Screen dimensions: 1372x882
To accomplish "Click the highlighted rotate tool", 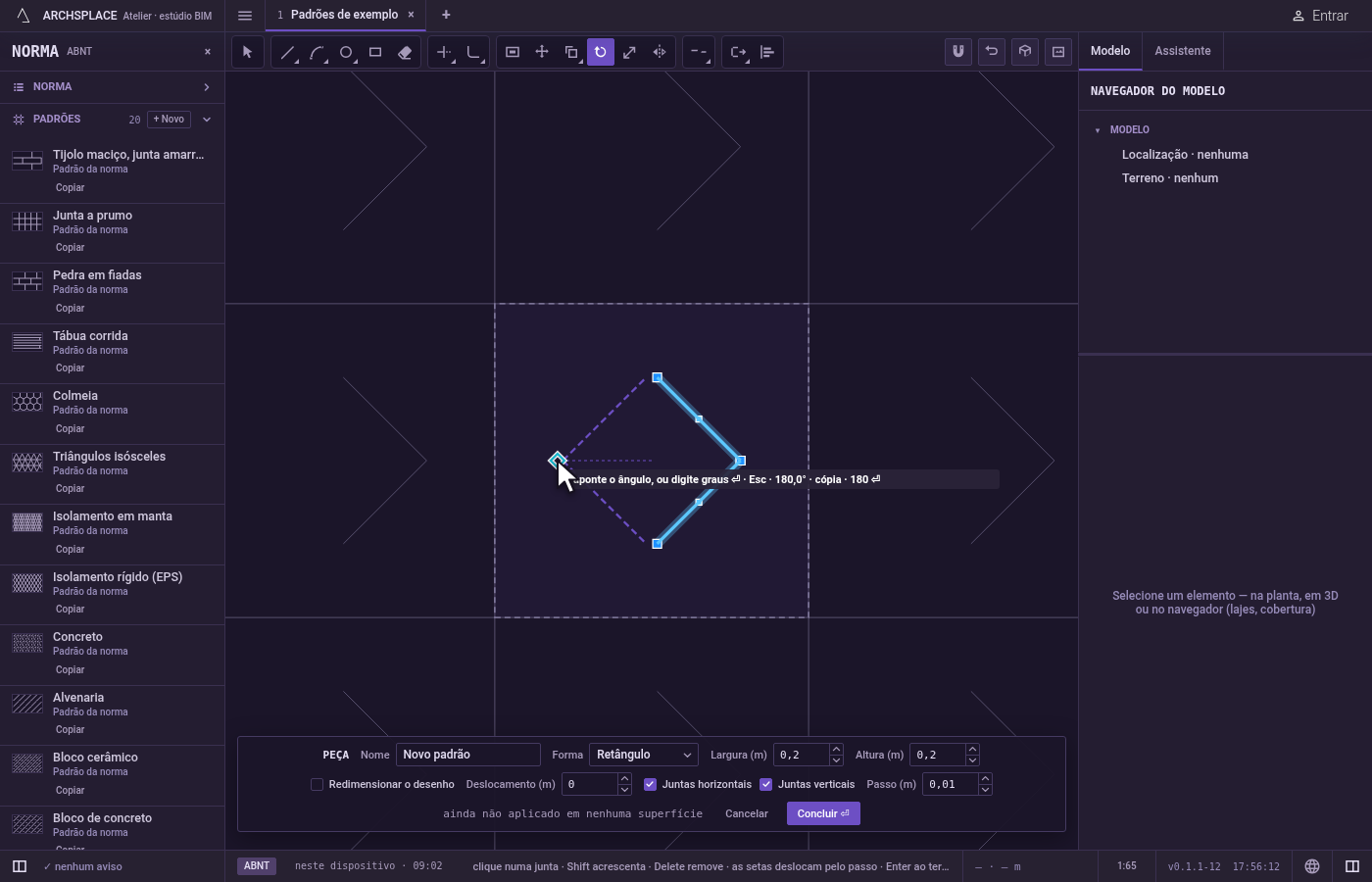I will (x=601, y=52).
